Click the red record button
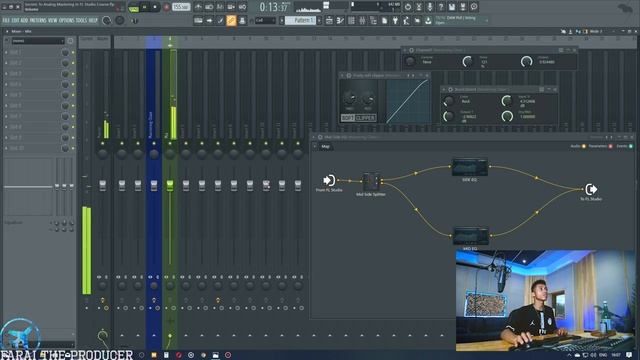Viewport: 640px width, 360px height. coord(167,7)
